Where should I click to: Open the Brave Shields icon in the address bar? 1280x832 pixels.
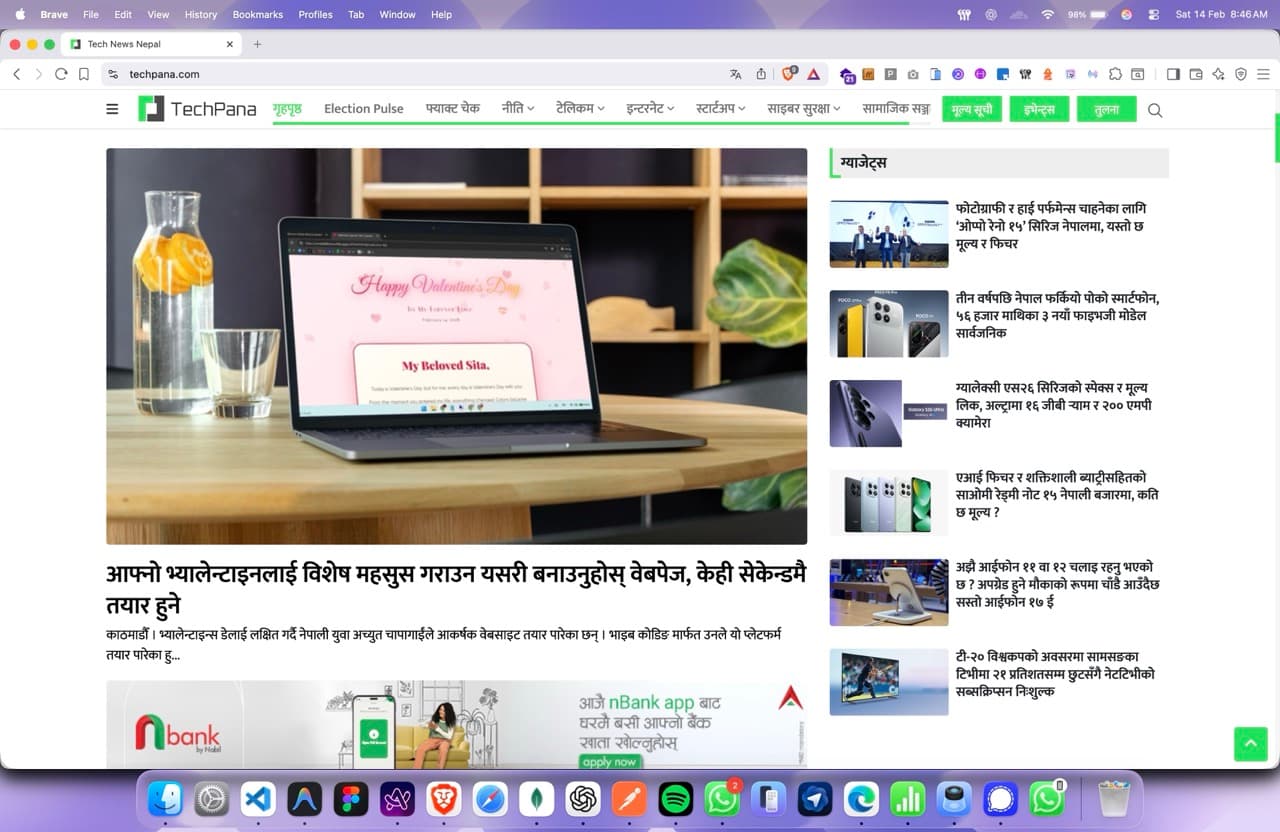(x=787, y=73)
